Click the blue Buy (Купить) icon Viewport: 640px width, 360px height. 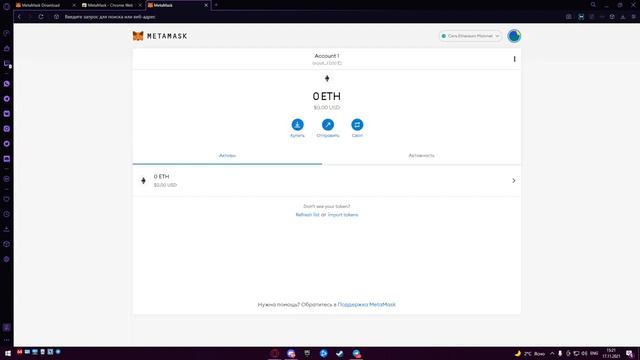pyautogui.click(x=298, y=124)
